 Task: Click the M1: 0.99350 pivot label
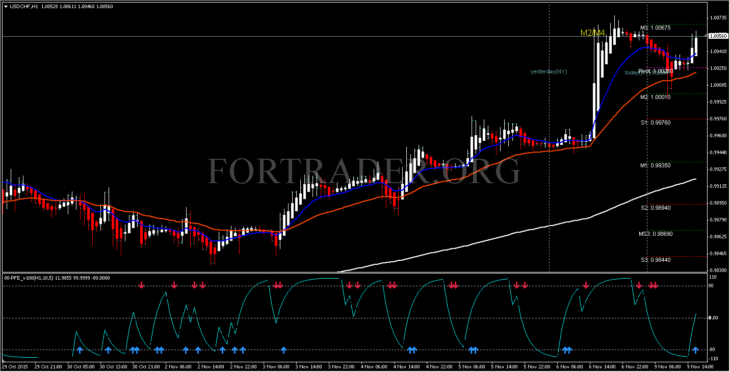point(655,165)
